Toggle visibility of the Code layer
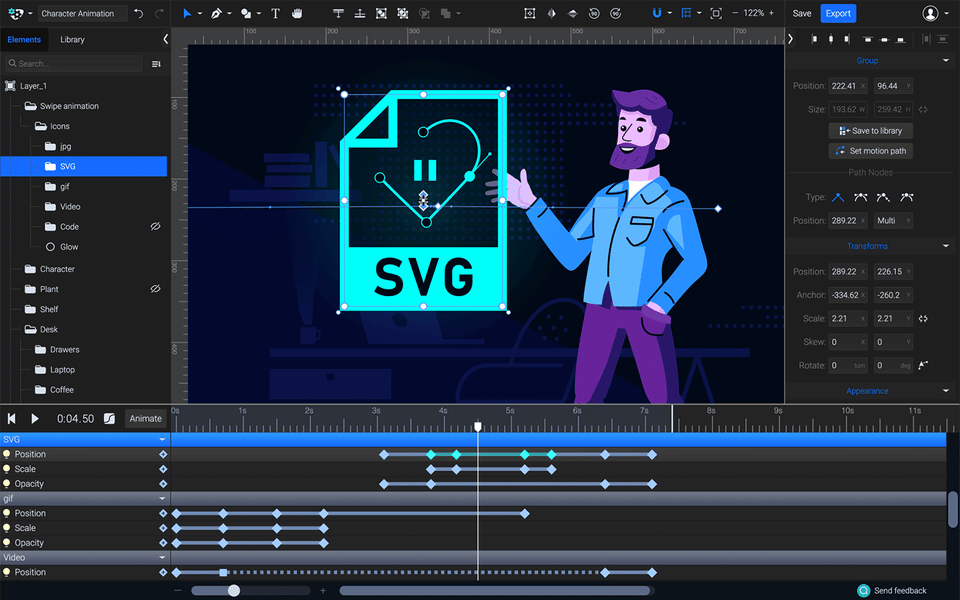This screenshot has width=960, height=600. pos(155,226)
